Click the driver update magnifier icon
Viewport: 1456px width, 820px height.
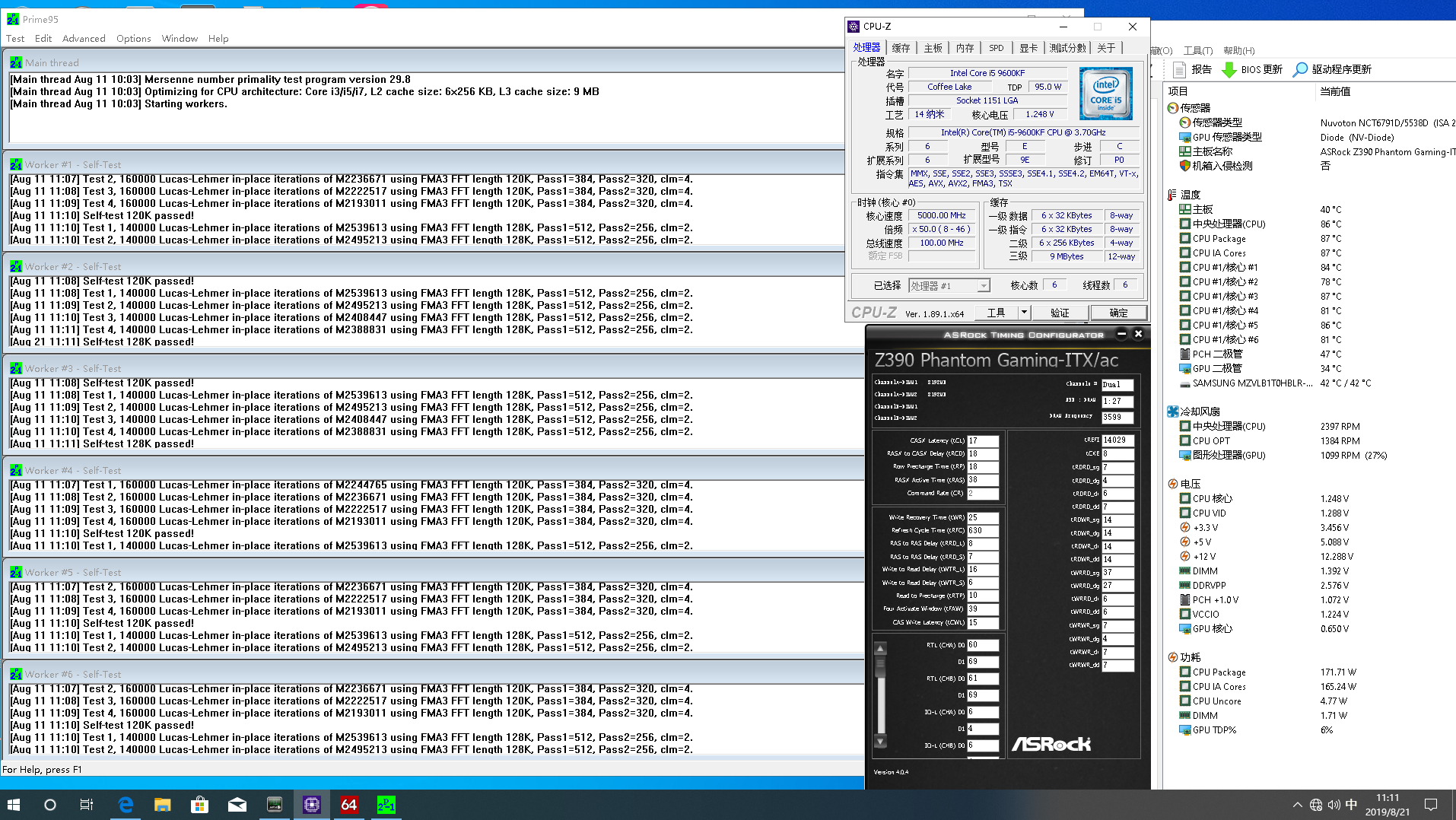click(1300, 69)
